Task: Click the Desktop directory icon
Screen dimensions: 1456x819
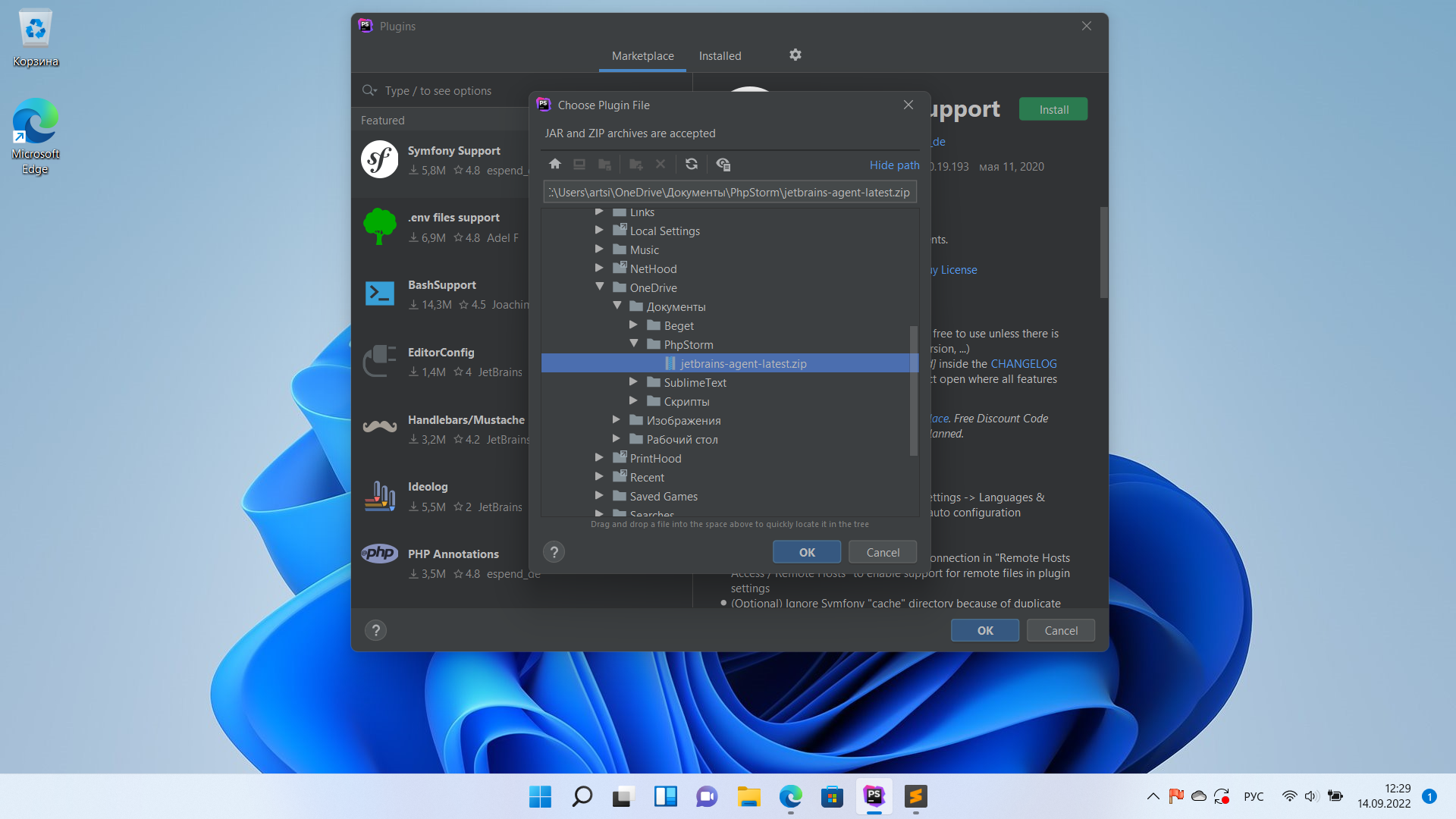Action: tap(579, 164)
